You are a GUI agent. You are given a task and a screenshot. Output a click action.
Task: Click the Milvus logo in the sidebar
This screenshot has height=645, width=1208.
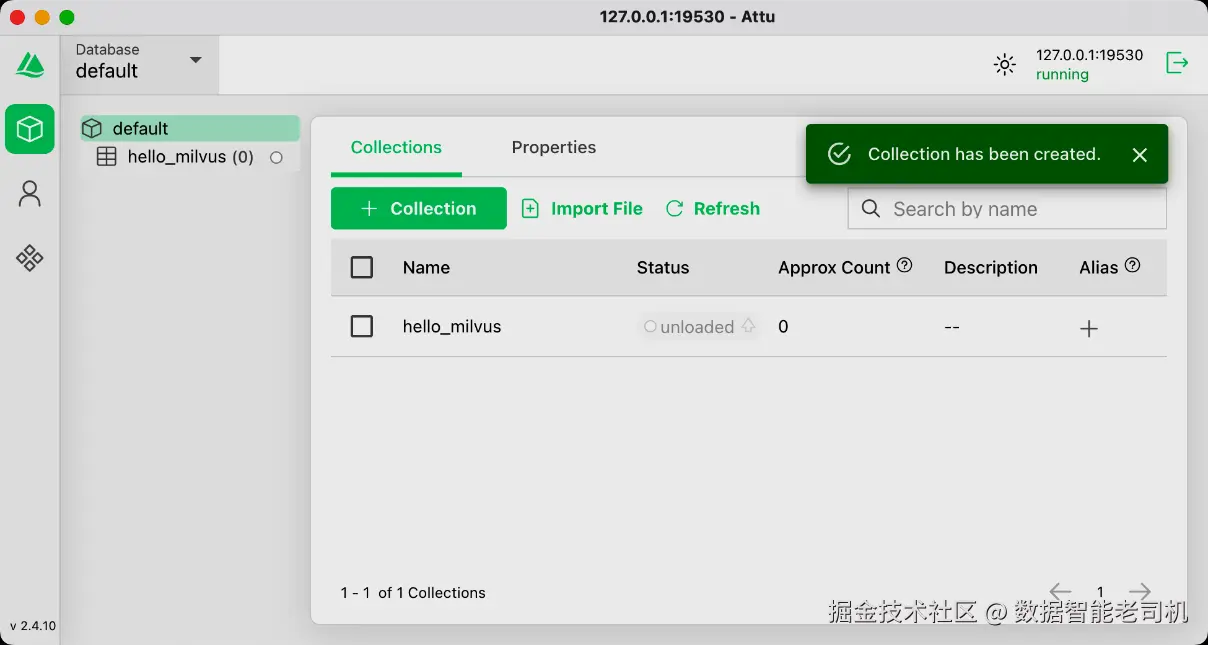[x=30, y=65]
